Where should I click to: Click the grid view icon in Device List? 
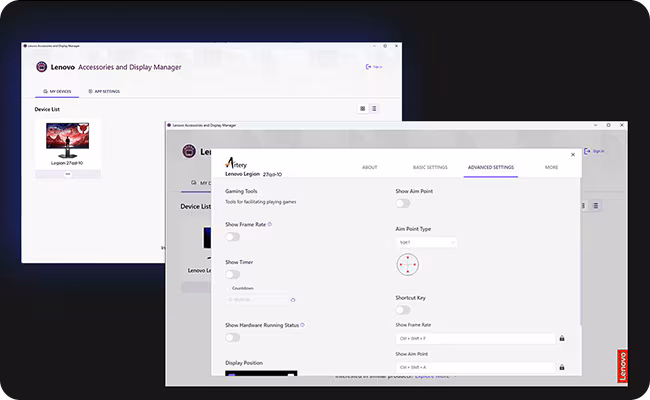coord(362,108)
